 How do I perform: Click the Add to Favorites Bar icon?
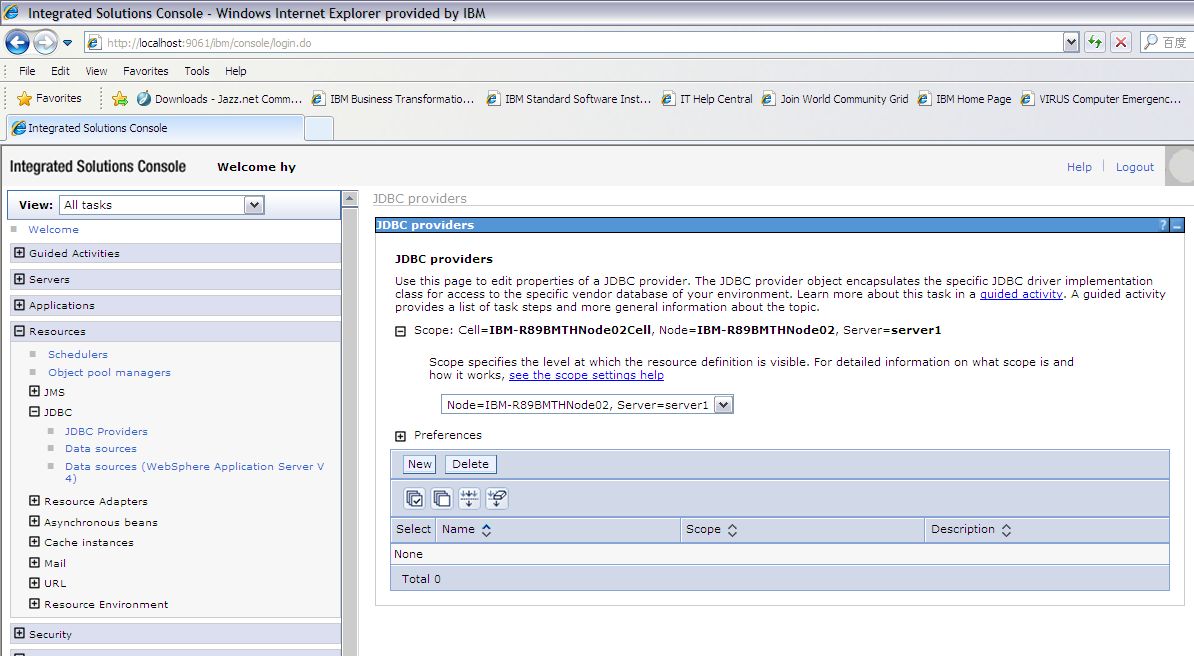pos(120,99)
